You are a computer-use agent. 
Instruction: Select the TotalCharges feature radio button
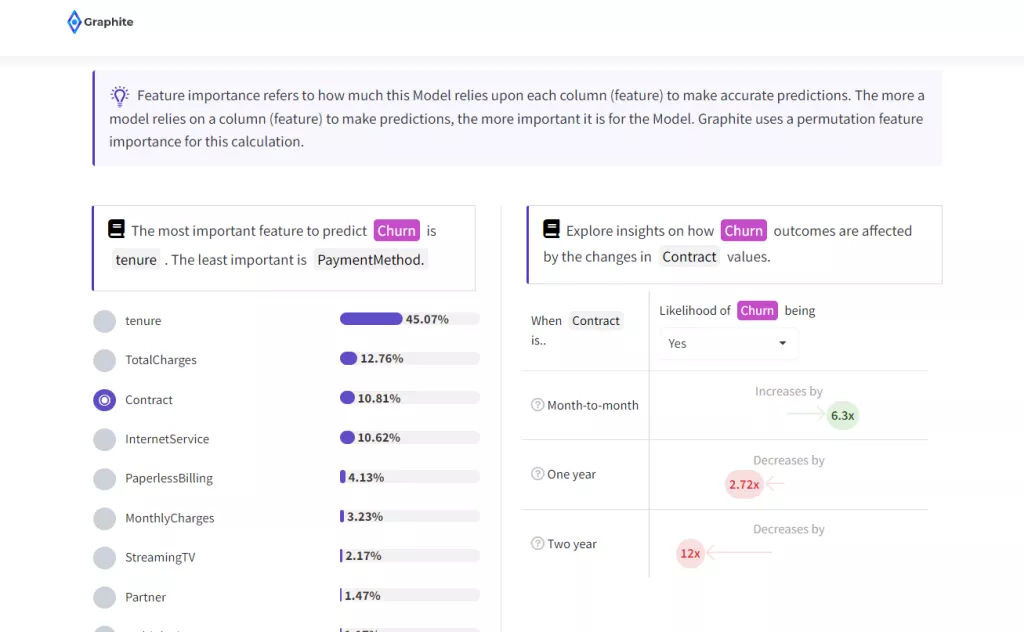click(x=104, y=360)
